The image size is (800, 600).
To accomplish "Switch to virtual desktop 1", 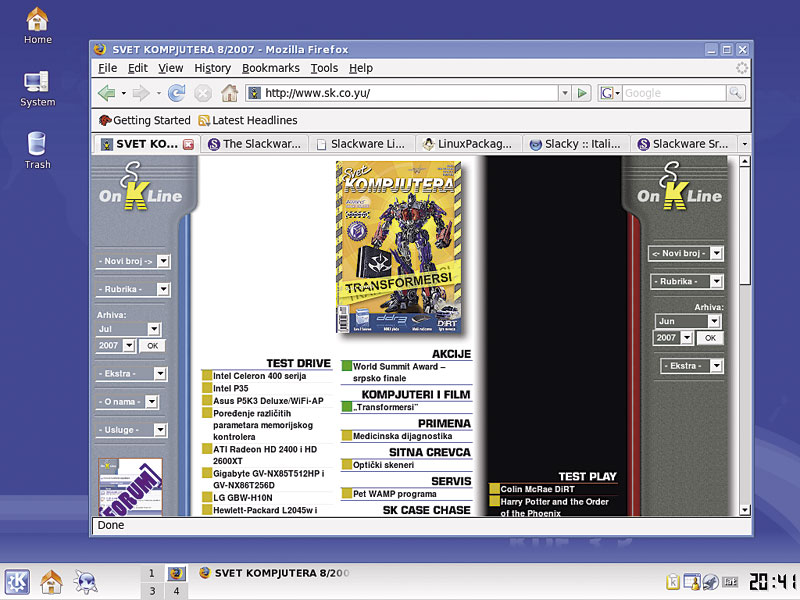I will [152, 573].
